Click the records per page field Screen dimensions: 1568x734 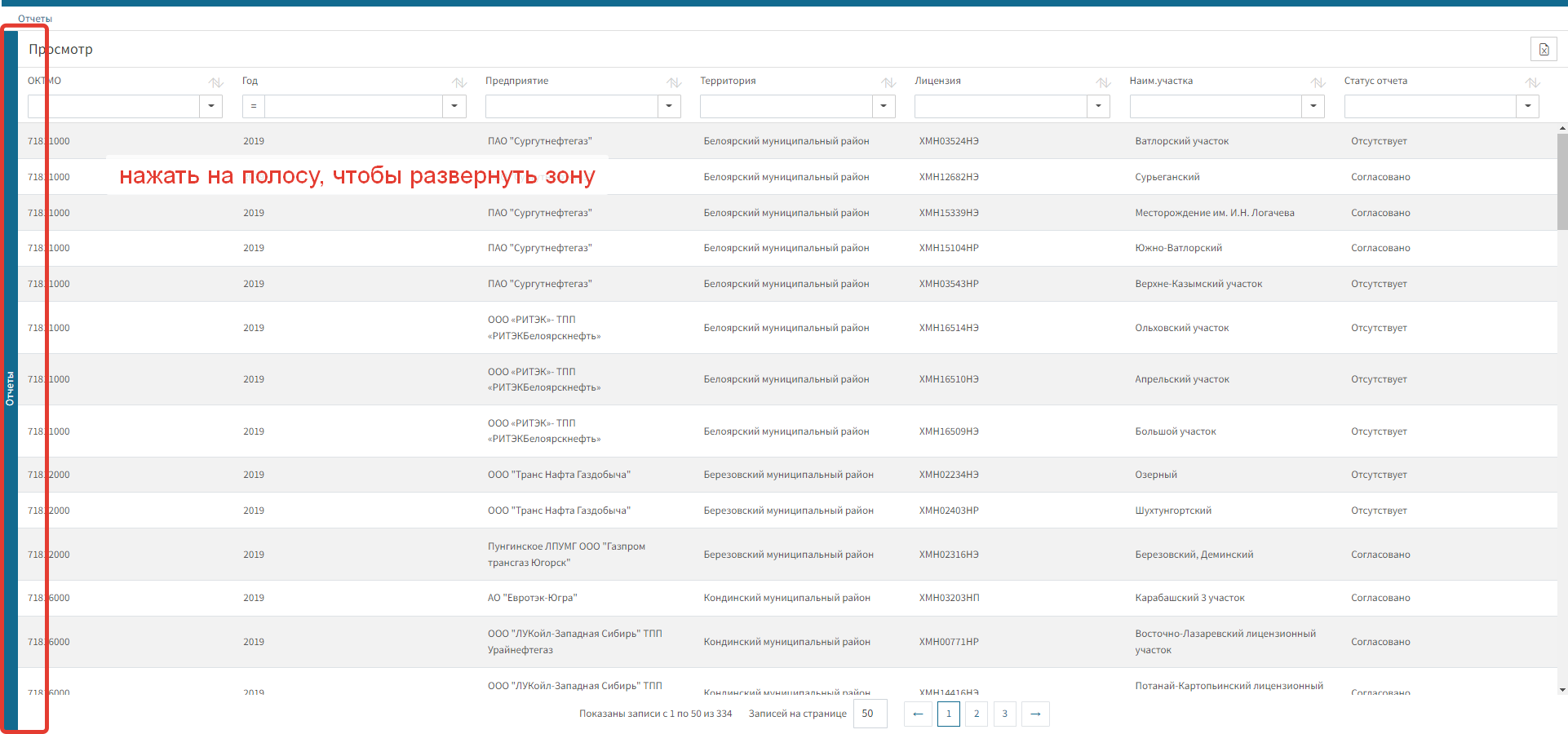[x=870, y=714]
